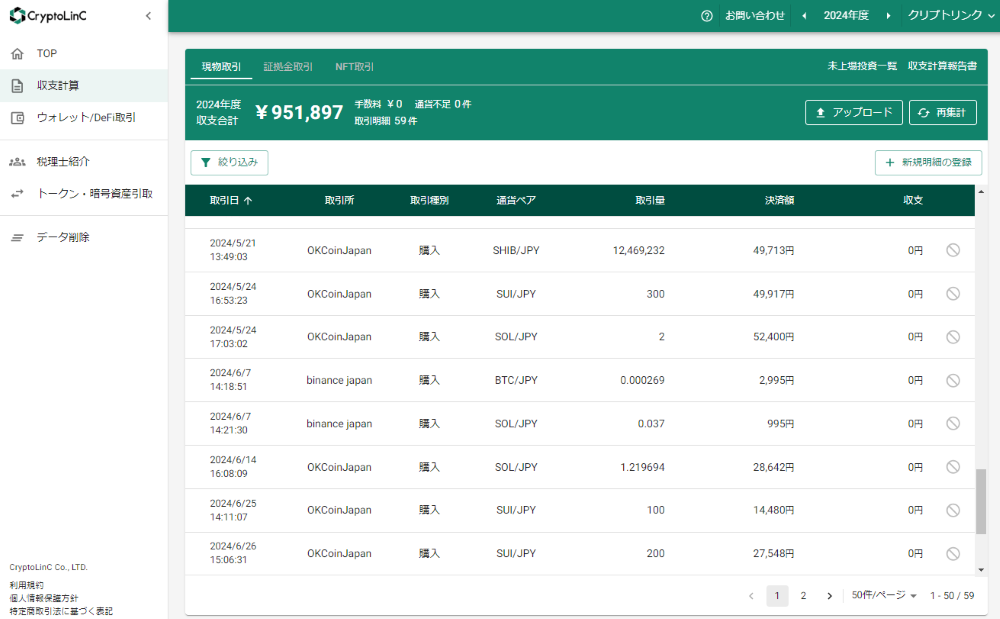The width and height of the screenshot is (1000, 619).
Task: Open the 特定商取引法に基づく表記 link
Action: coord(61,611)
